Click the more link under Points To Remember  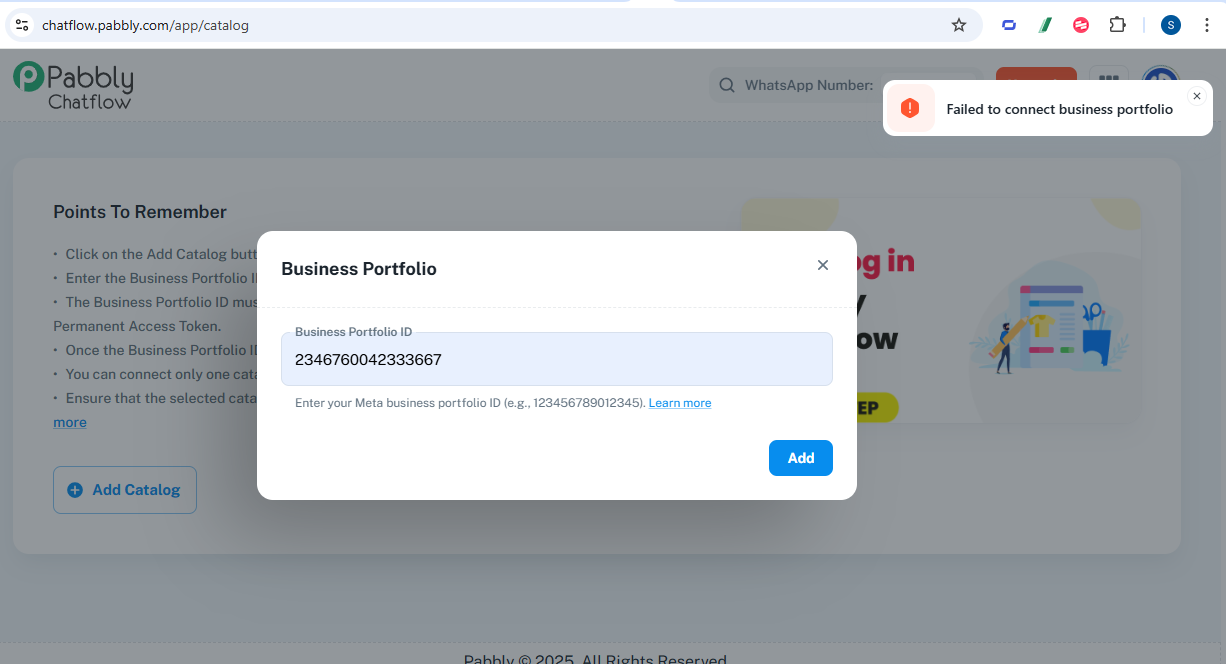pos(70,422)
